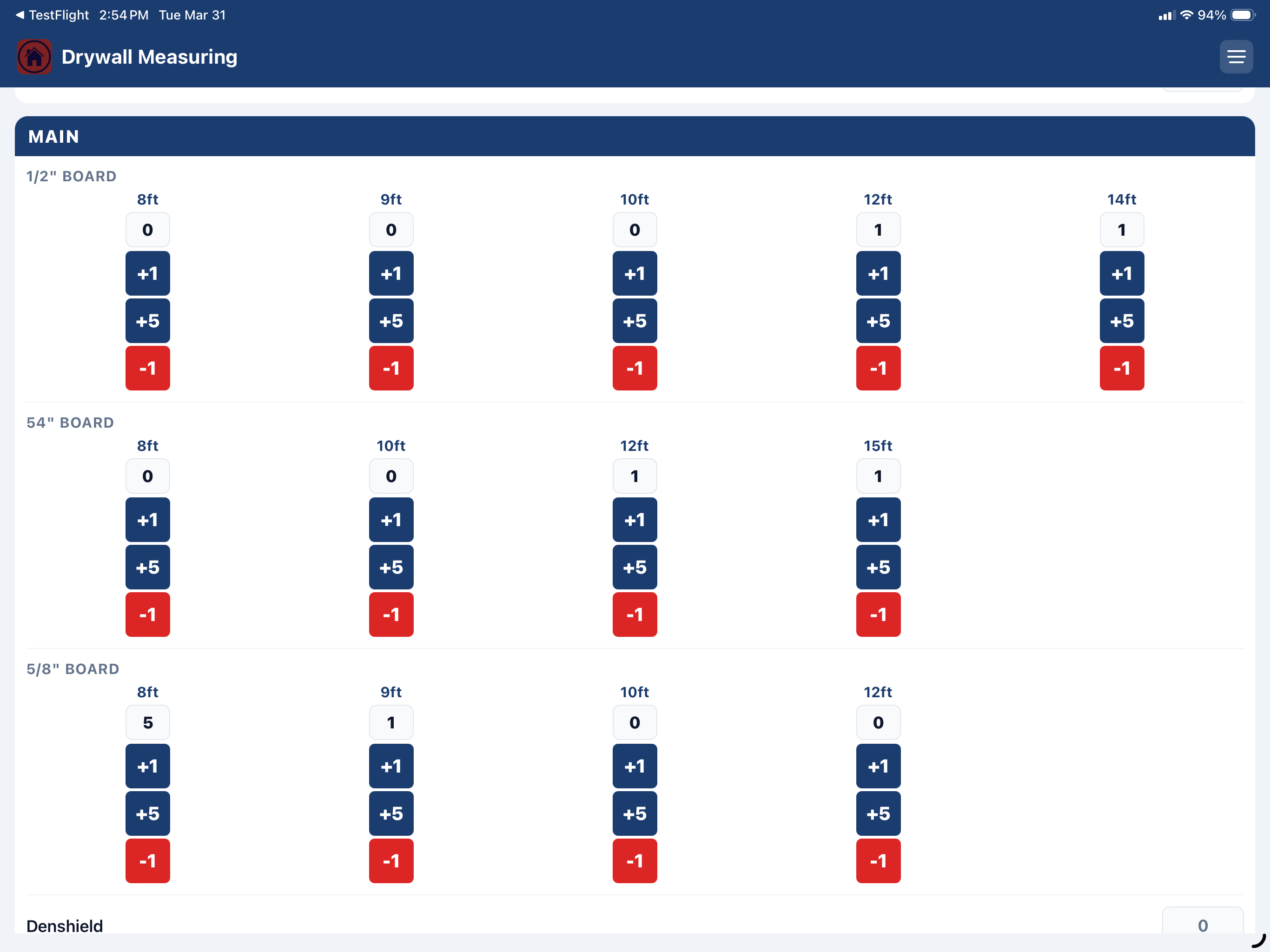Add 5 to 54" board 15ft
This screenshot has height=952, width=1270.
click(878, 567)
